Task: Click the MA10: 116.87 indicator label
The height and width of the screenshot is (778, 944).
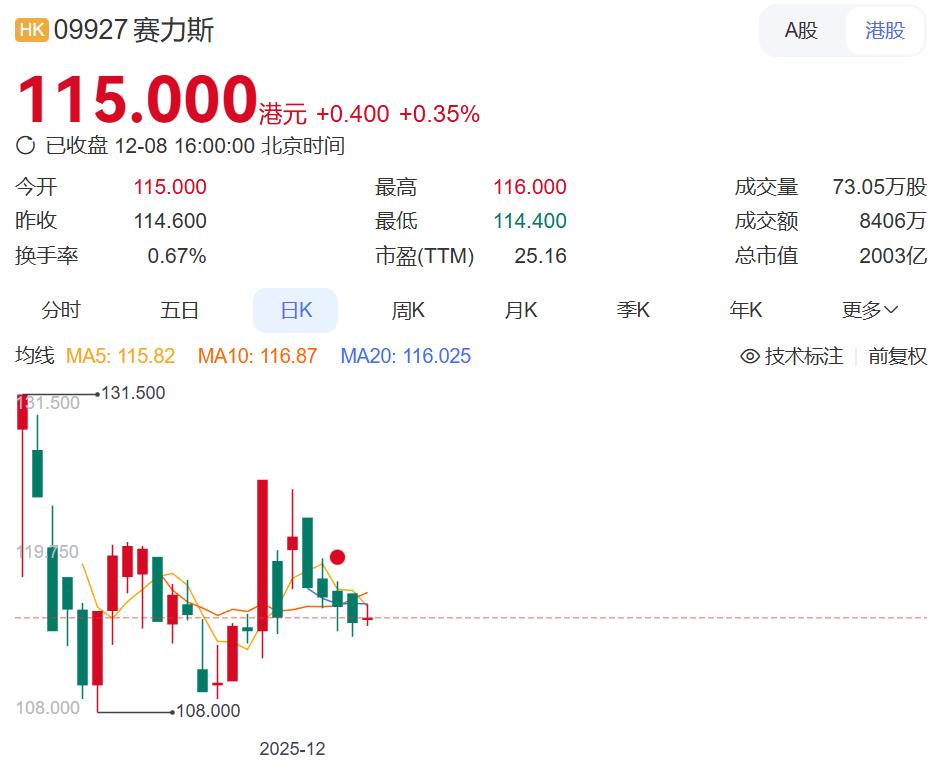Action: [x=257, y=356]
